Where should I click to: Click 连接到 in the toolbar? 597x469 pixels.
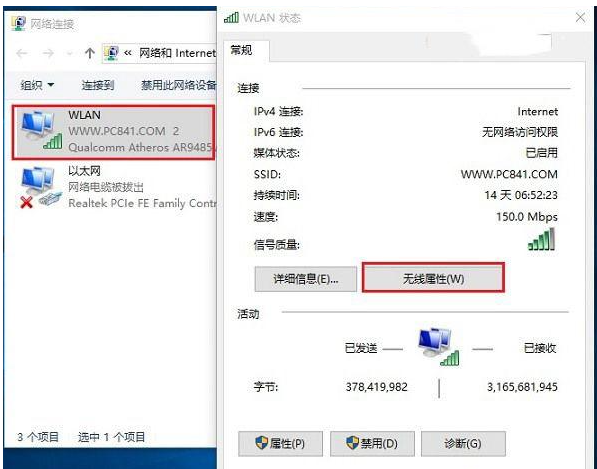click(98, 85)
